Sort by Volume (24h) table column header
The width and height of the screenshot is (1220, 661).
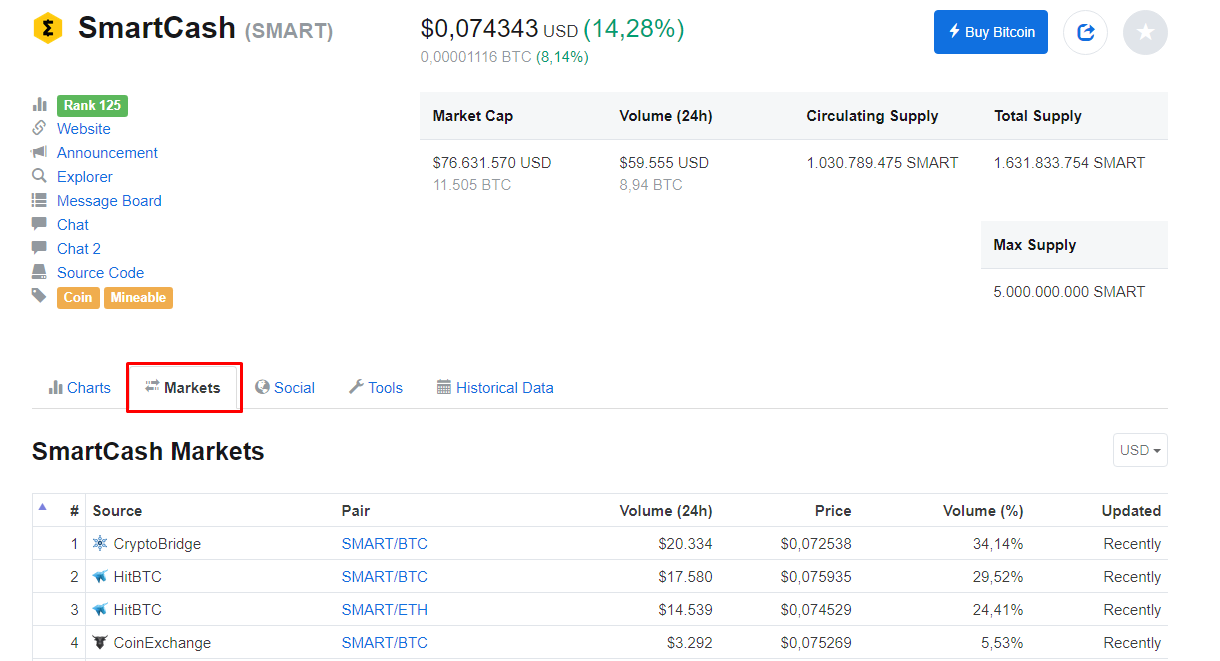tap(666, 511)
